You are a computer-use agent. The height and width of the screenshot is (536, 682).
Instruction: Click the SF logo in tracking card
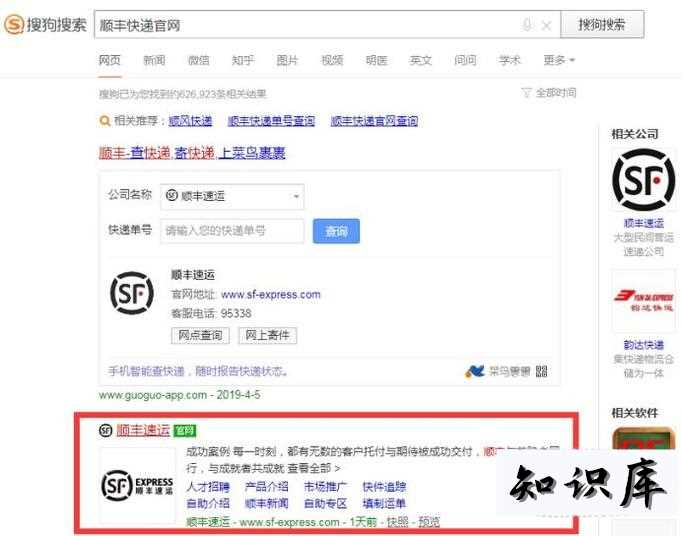pos(132,293)
